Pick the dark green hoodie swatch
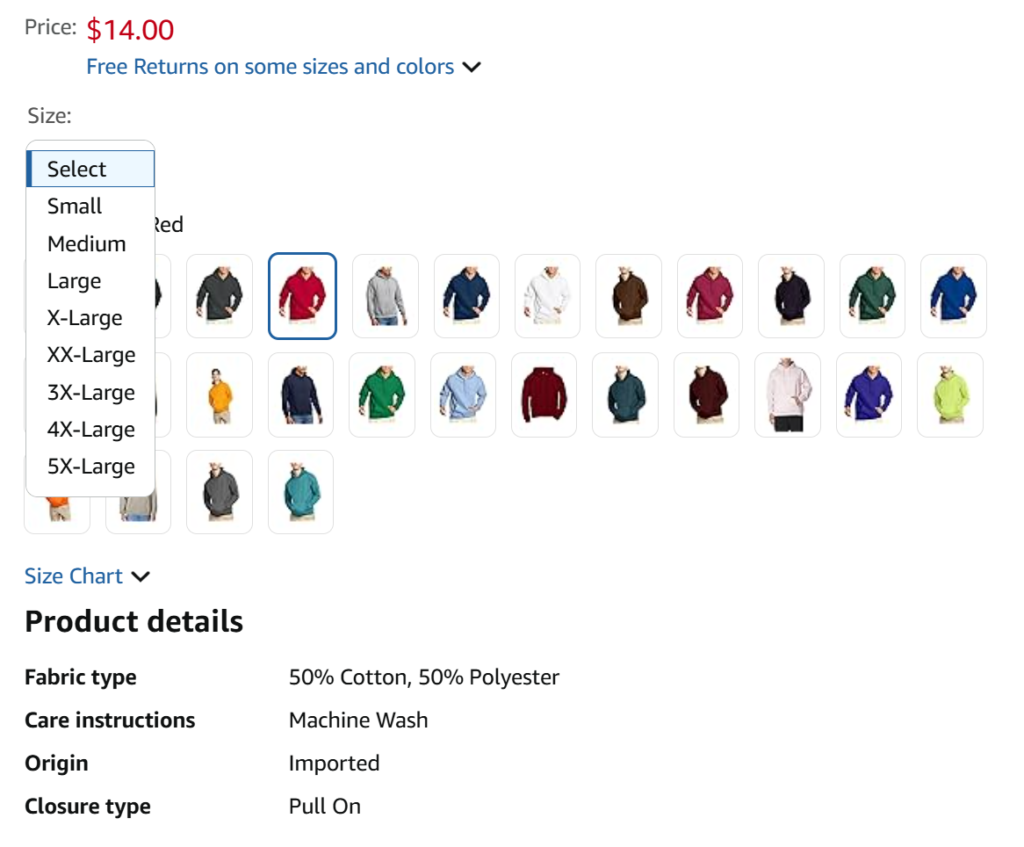 coord(871,296)
